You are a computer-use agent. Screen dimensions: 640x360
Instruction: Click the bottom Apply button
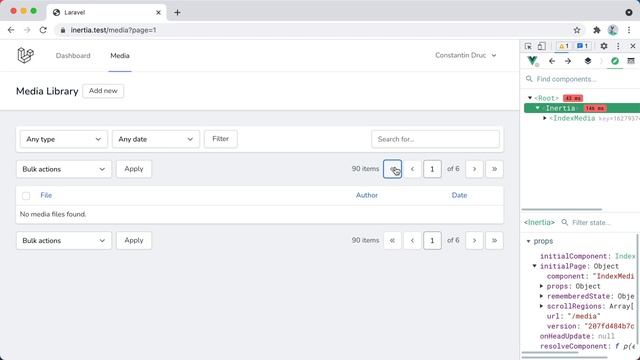point(134,240)
